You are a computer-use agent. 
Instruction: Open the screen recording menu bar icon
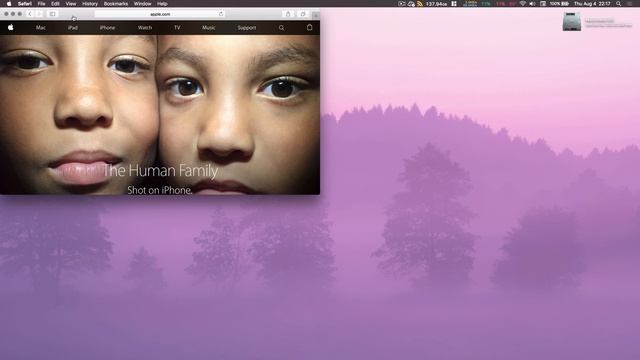[x=402, y=4]
